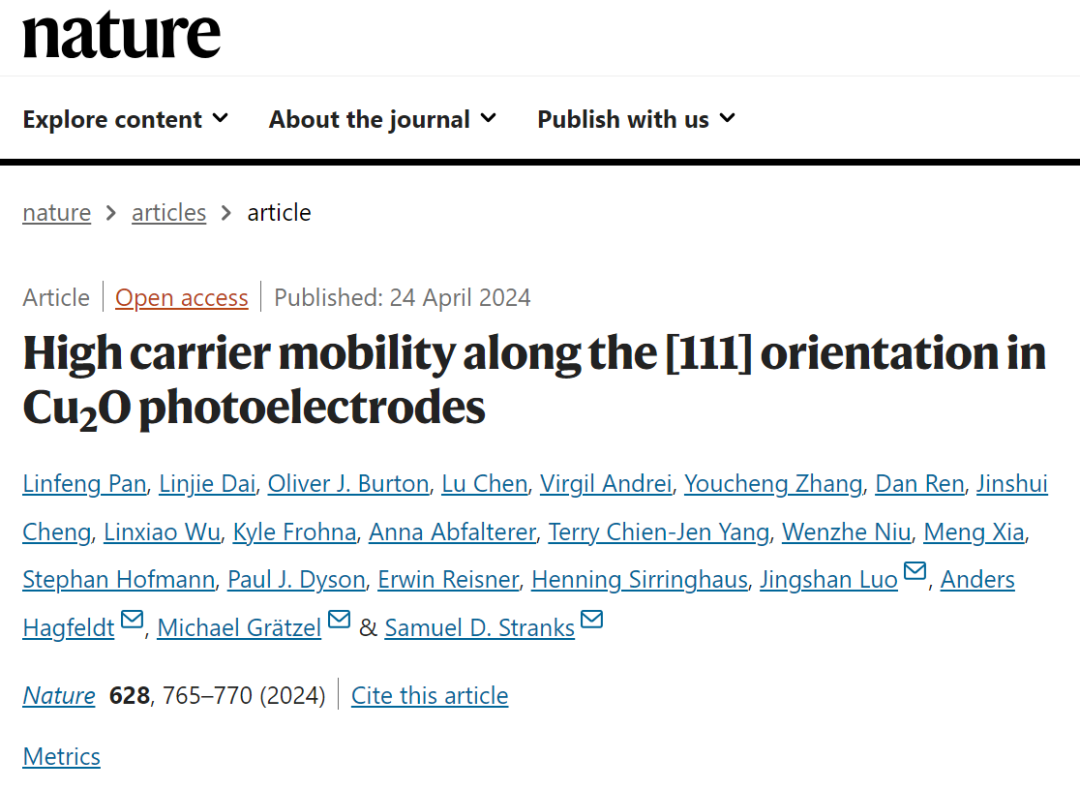This screenshot has height=790, width=1080.
Task: Expand the Explore content menu
Action: [125, 119]
